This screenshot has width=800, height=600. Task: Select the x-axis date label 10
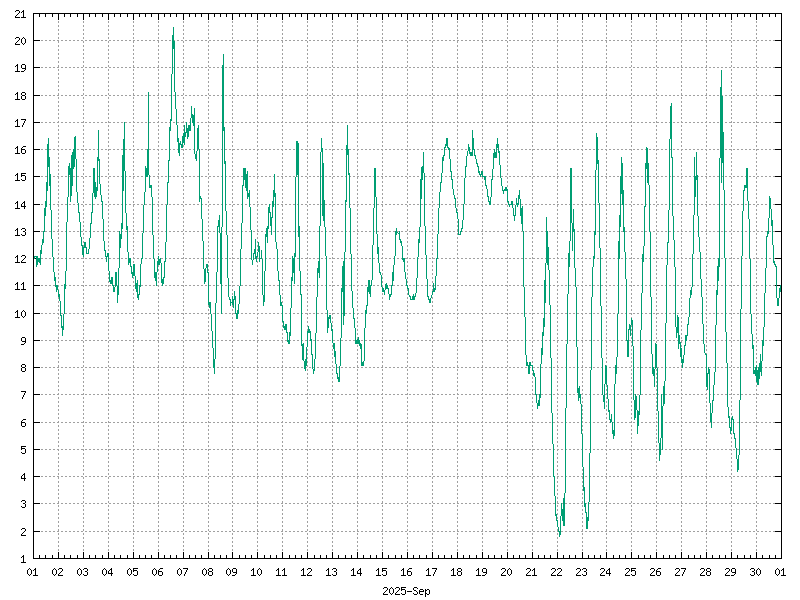257,572
